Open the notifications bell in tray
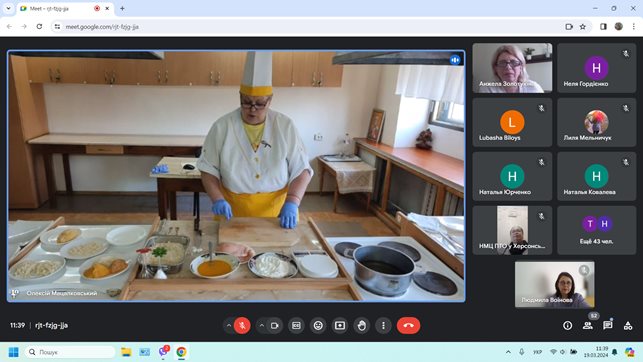643x362 pixels. pyautogui.click(x=615, y=352)
